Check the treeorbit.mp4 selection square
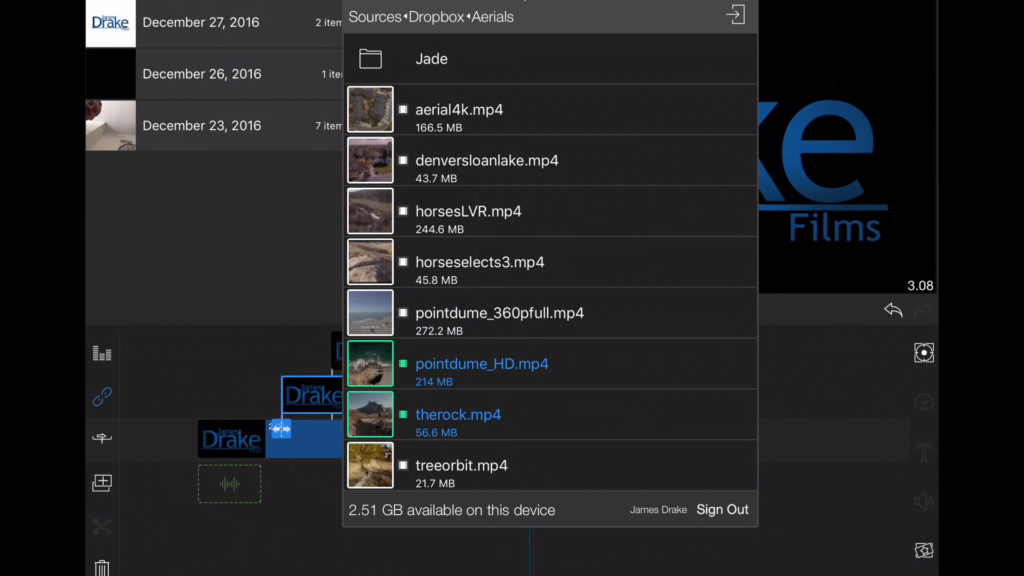 pyautogui.click(x=403, y=465)
